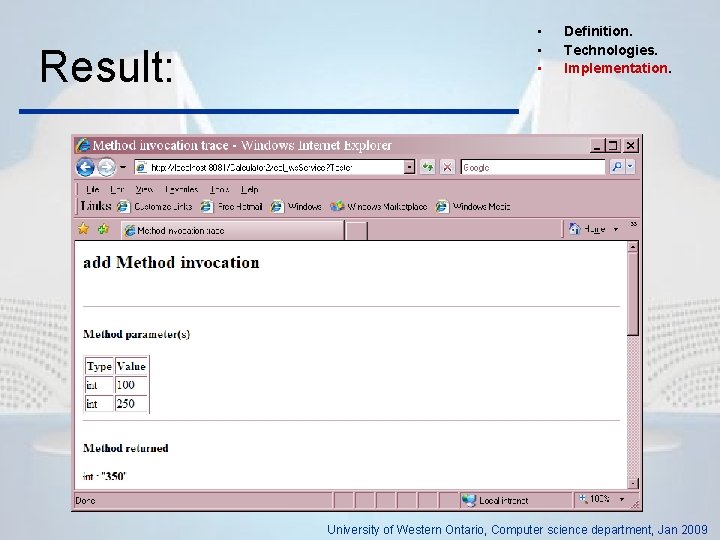Click the Back navigation arrow

85,167
